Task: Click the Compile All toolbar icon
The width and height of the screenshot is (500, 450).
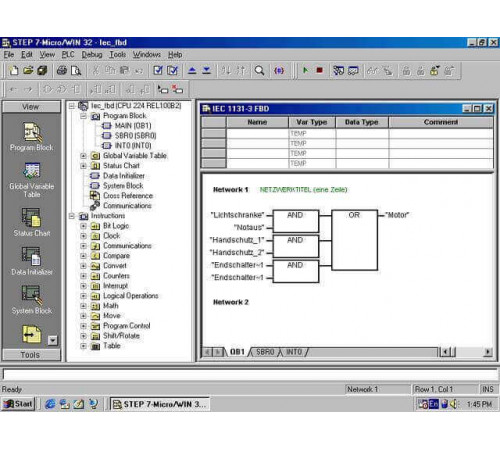Action: tap(173, 70)
